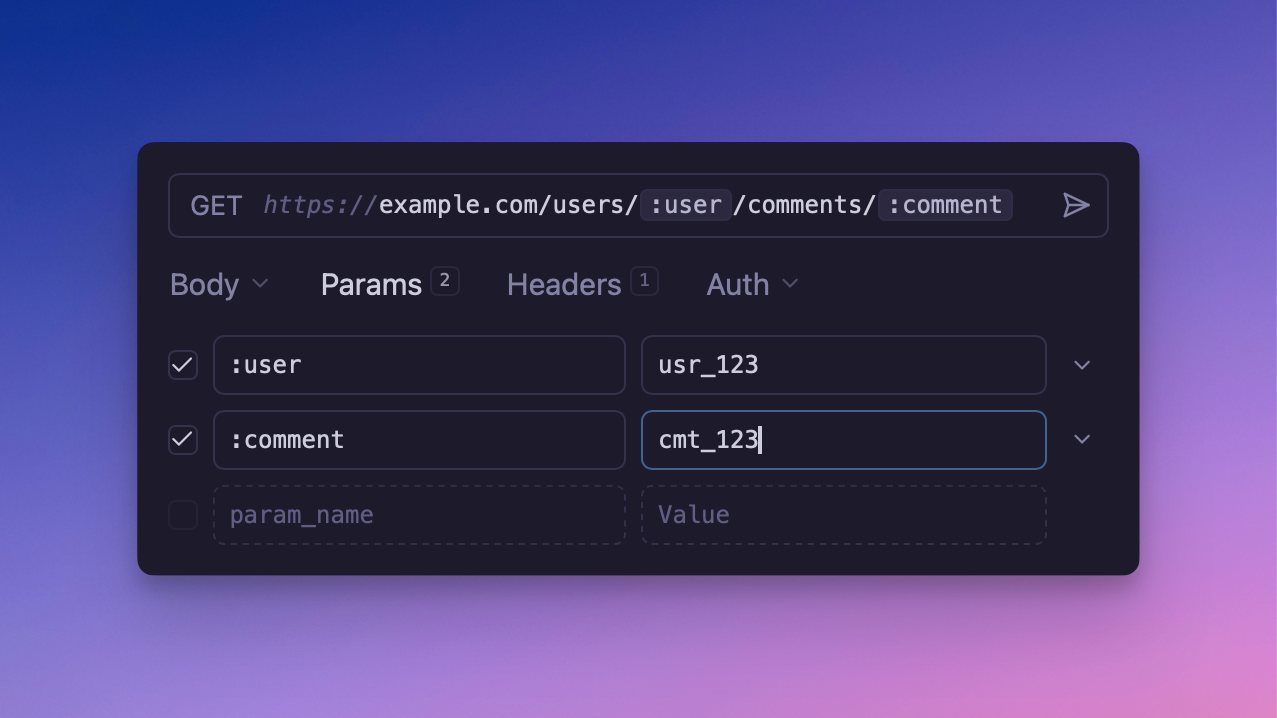Click the example.com/users URL text

click(x=507, y=206)
